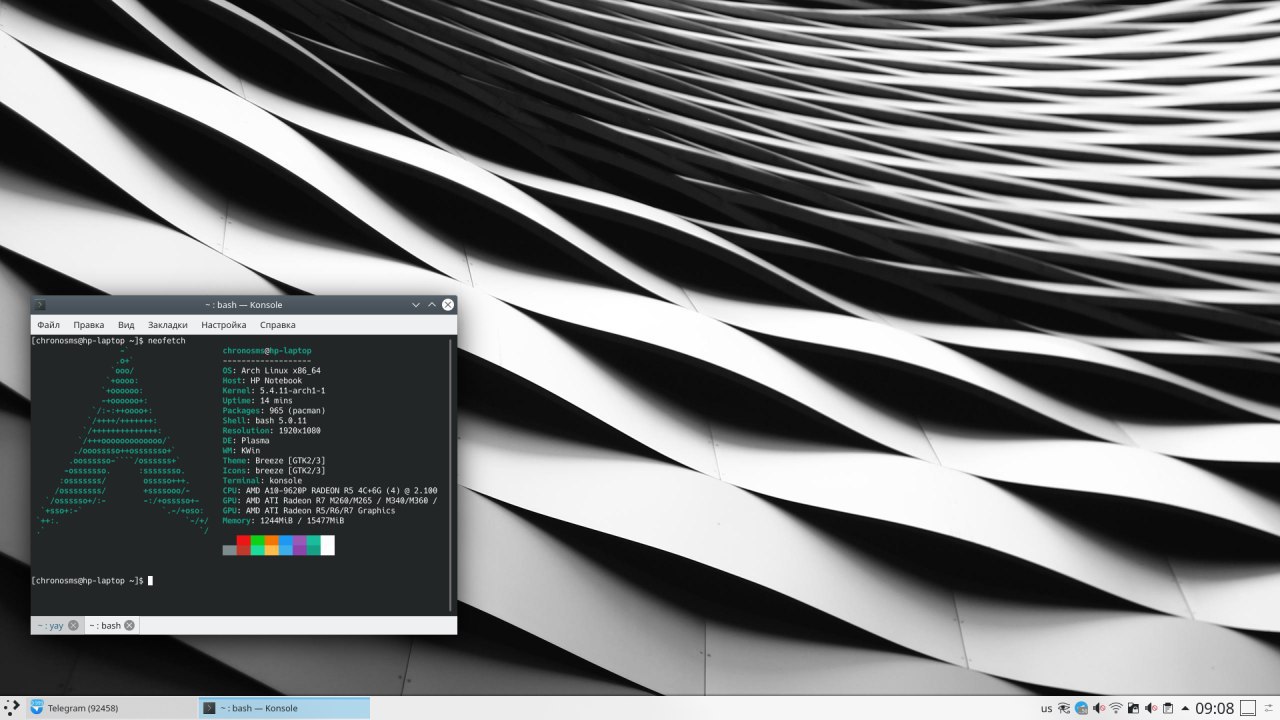Open the Закладки menu
This screenshot has width=1280, height=720.
point(168,325)
